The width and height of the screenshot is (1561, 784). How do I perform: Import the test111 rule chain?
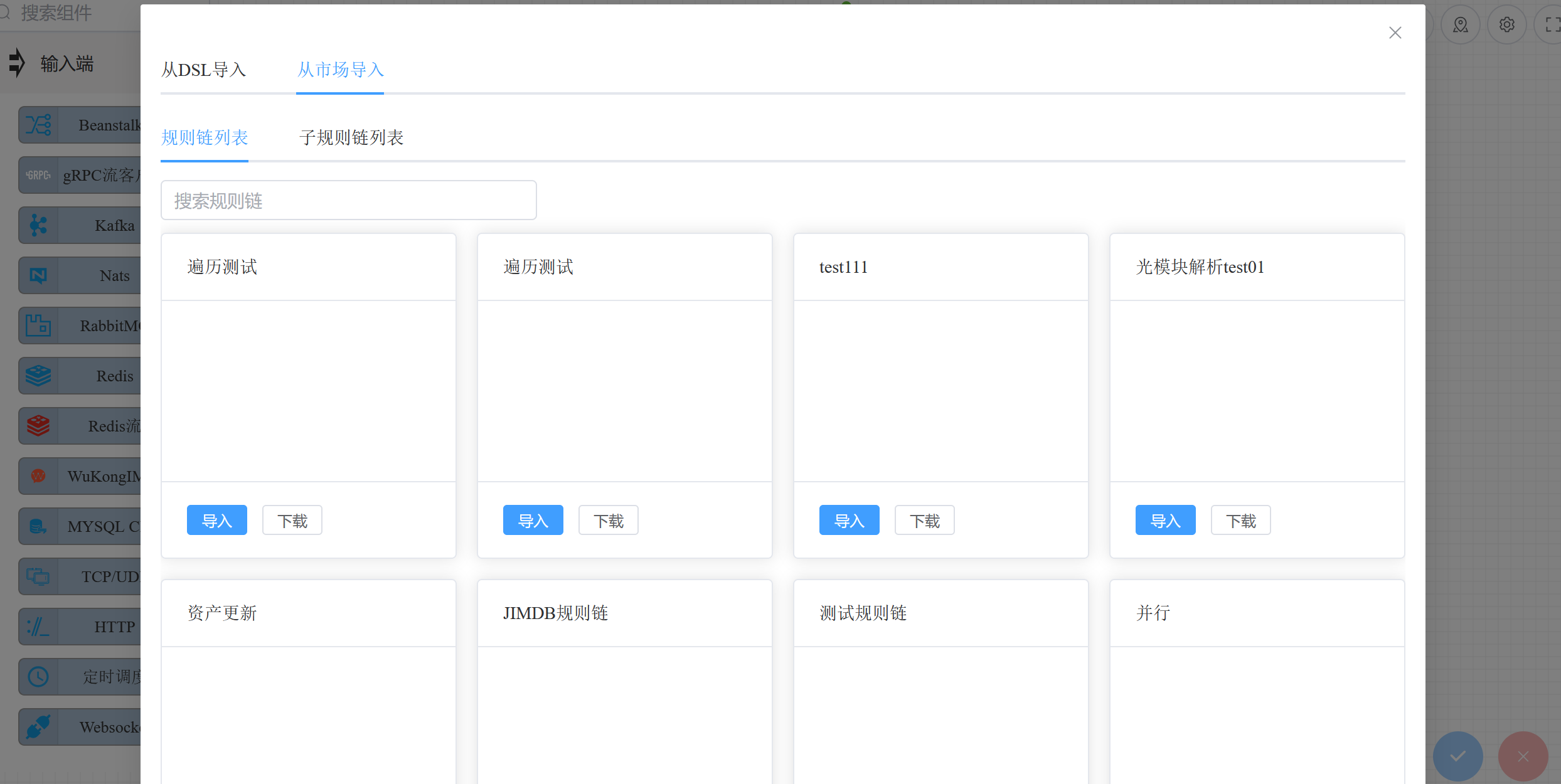pyautogui.click(x=849, y=521)
